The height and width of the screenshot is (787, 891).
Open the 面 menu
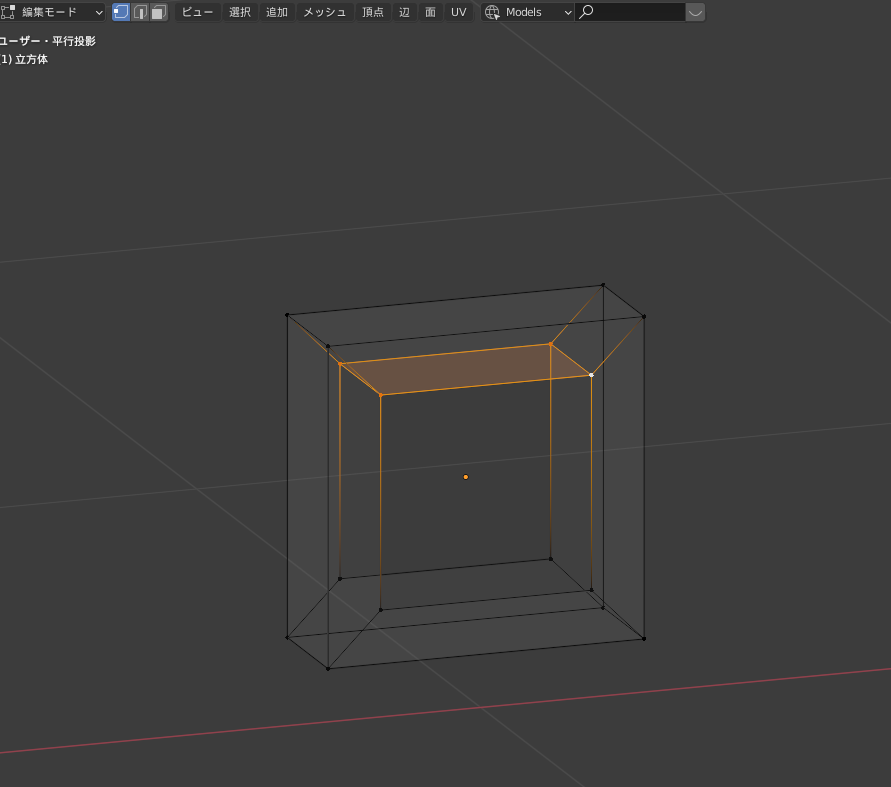click(x=430, y=12)
